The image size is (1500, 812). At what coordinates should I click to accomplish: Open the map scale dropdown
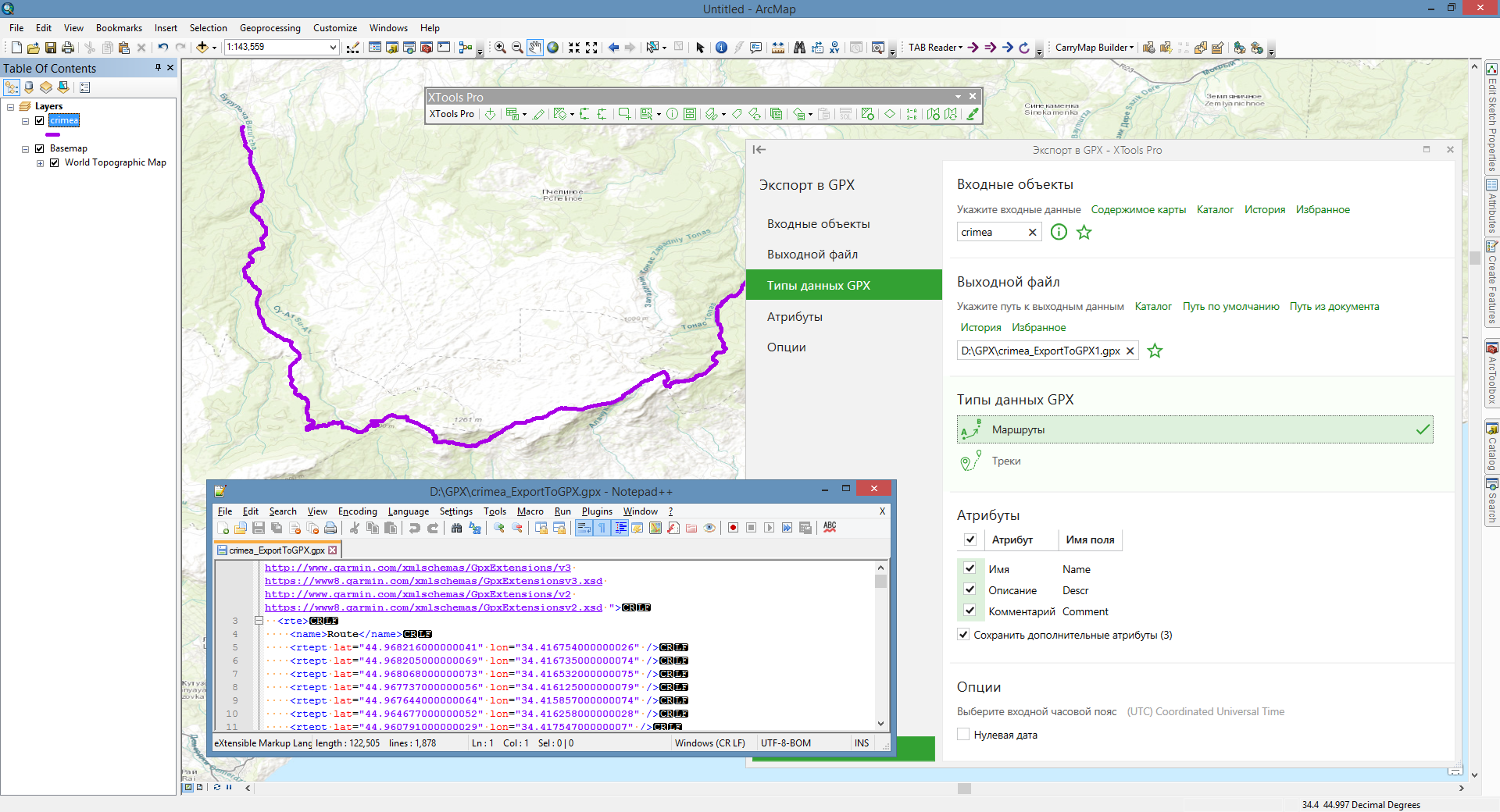333,48
